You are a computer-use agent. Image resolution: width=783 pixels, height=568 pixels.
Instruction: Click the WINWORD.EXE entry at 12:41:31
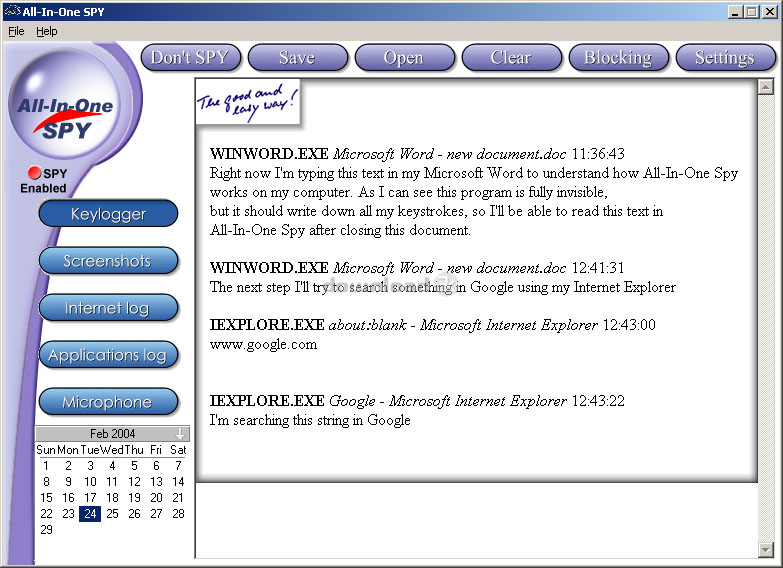click(x=417, y=268)
